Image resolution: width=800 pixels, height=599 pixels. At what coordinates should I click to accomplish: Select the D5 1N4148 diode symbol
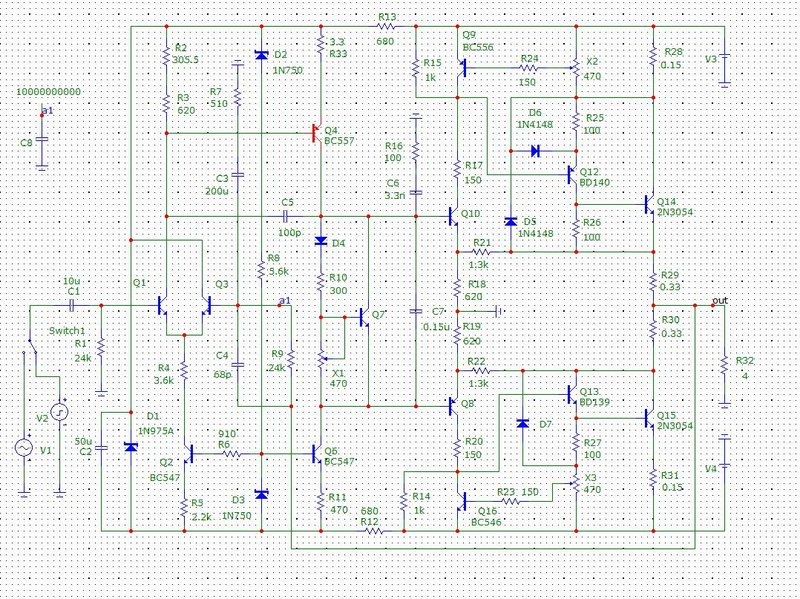tap(511, 221)
